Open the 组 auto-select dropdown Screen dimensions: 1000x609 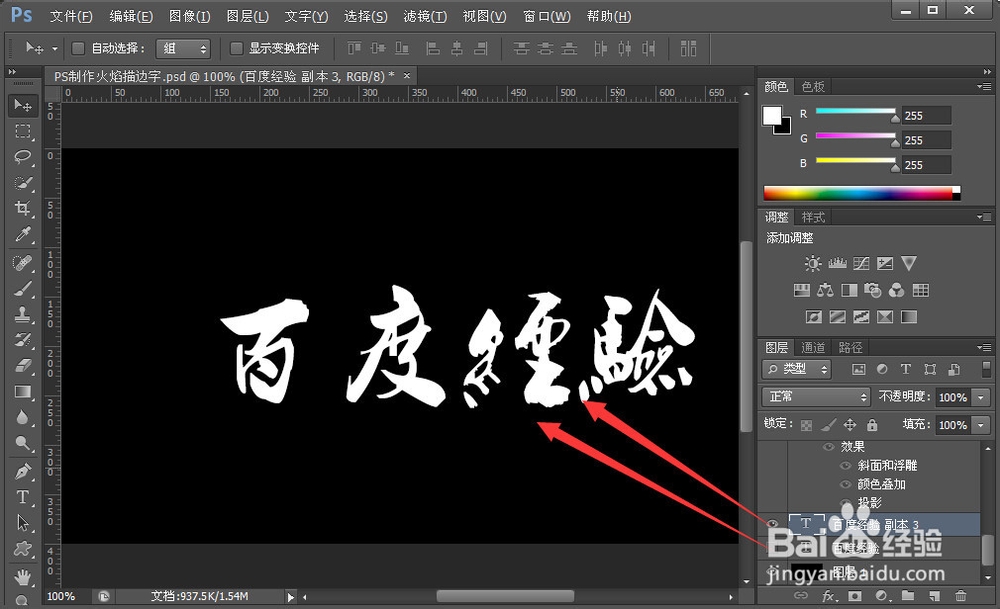(x=183, y=48)
